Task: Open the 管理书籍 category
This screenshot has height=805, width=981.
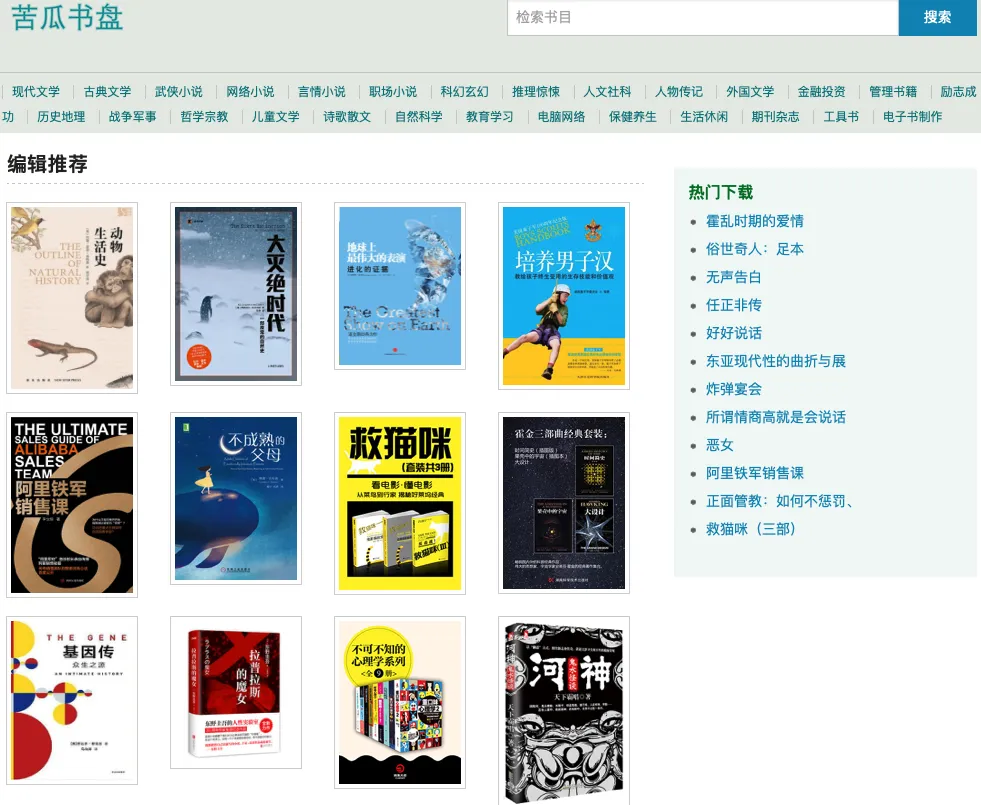Action: coord(893,92)
